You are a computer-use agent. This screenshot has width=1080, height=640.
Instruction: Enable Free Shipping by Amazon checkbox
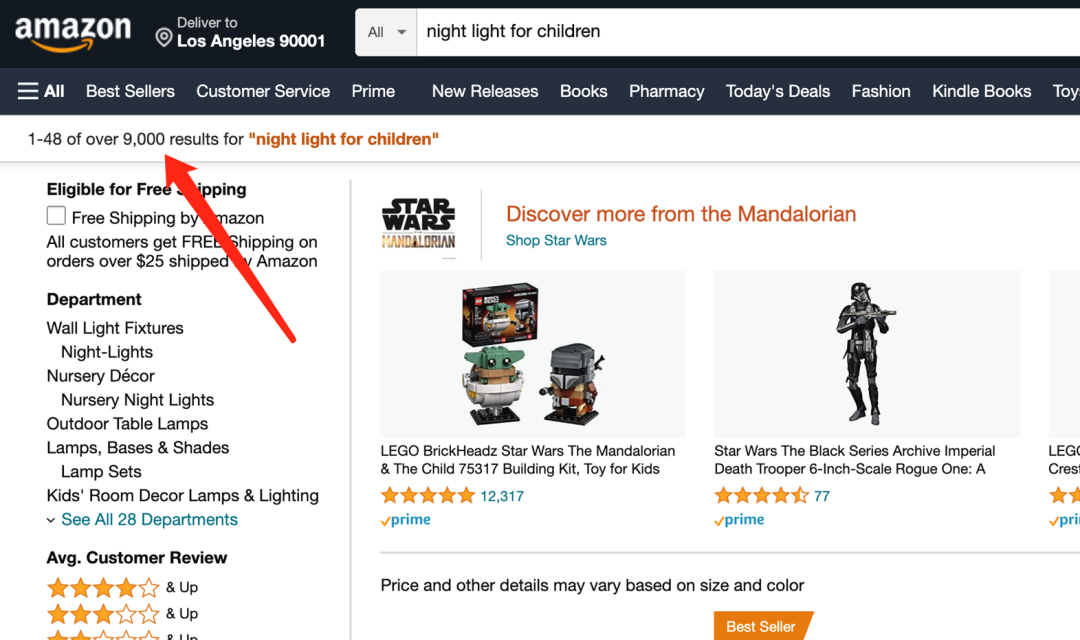point(56,216)
